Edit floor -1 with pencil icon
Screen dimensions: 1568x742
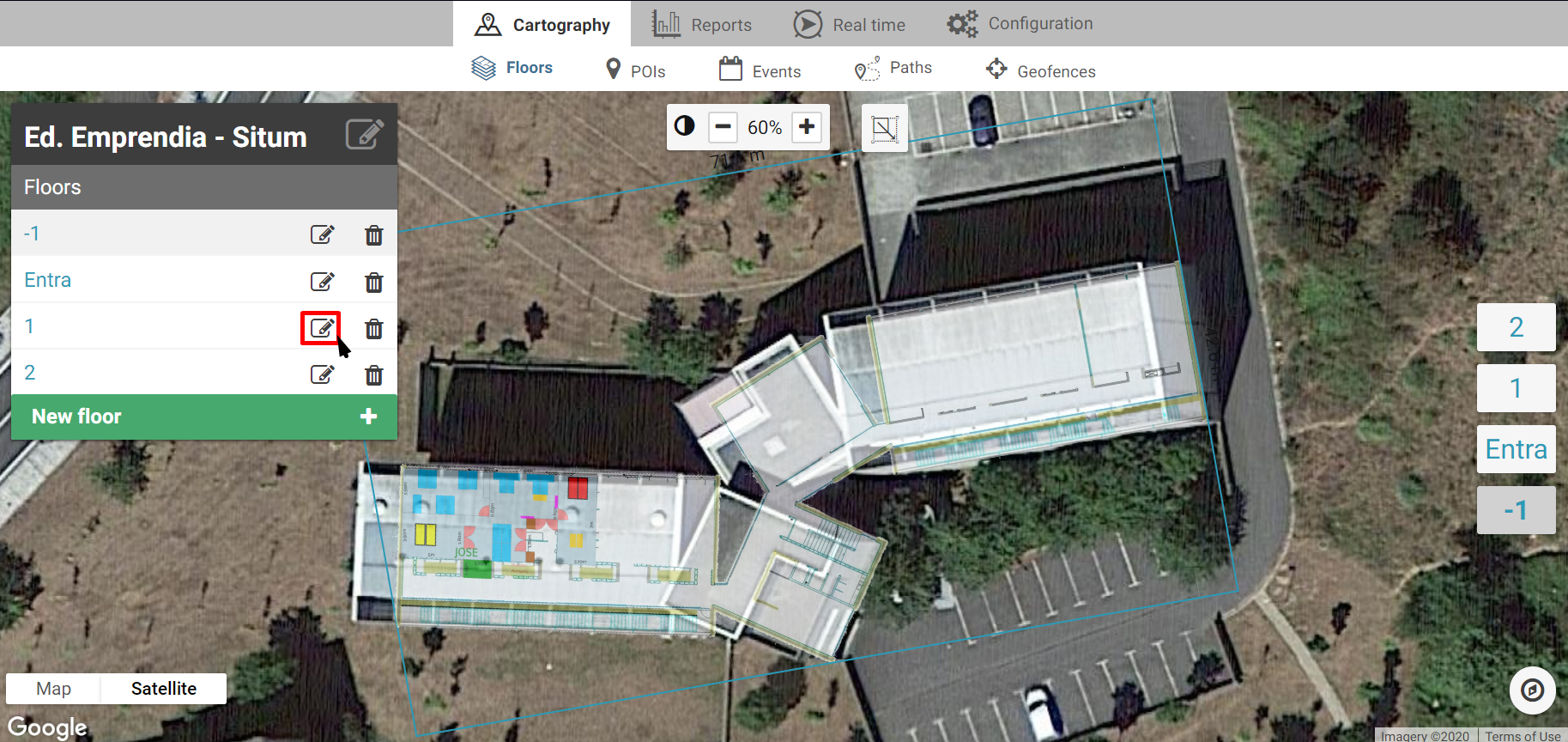pyautogui.click(x=322, y=234)
